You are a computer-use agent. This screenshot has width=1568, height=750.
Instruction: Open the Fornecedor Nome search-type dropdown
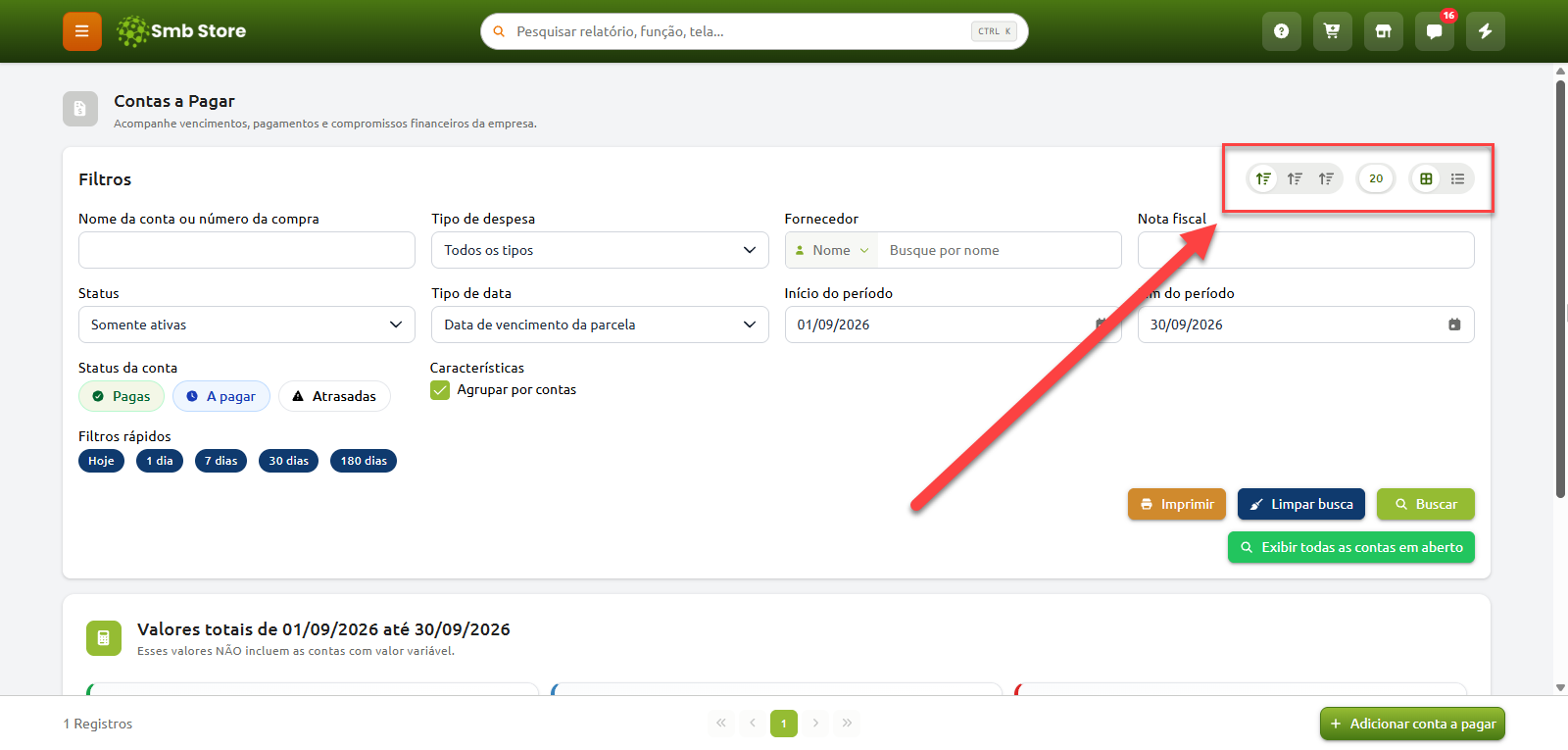click(x=831, y=250)
